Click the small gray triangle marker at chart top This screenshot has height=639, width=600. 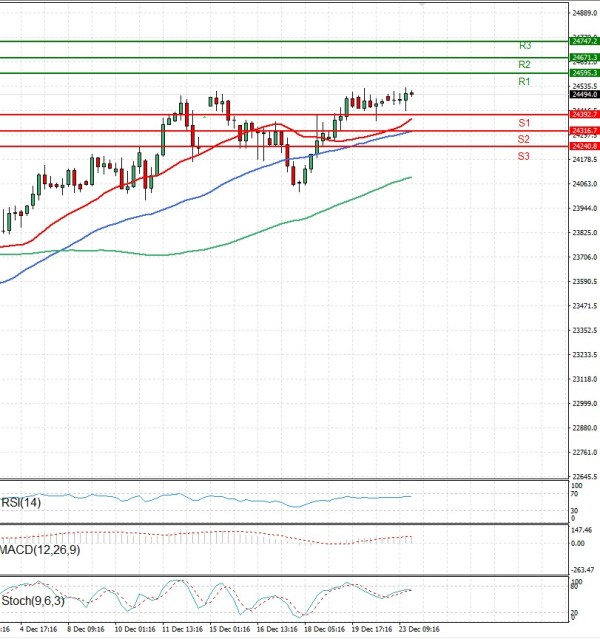[x=422, y=5]
